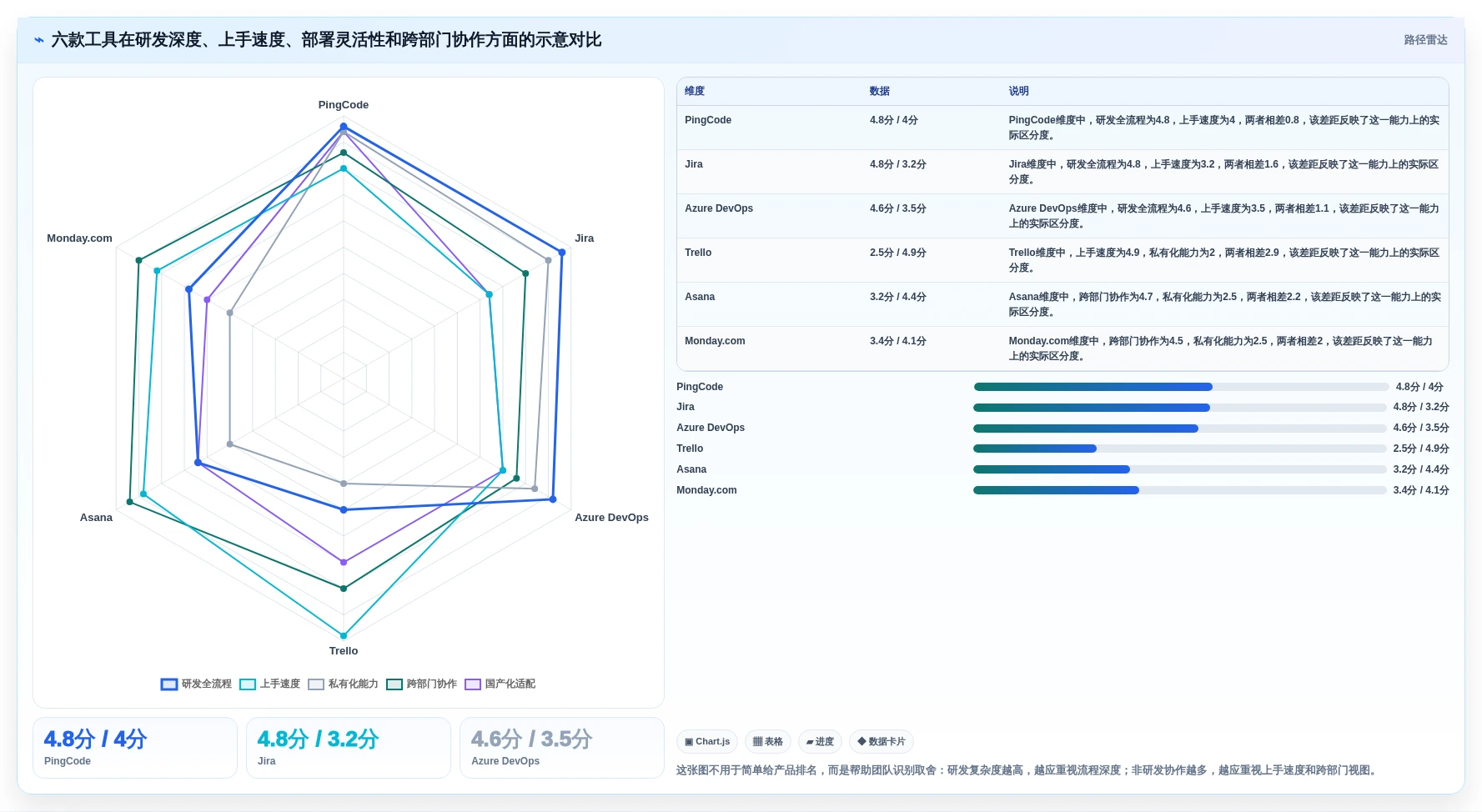Open the PingCode 4.8分 / 4分 card
Viewport: 1482px width, 812px height.
135,748
